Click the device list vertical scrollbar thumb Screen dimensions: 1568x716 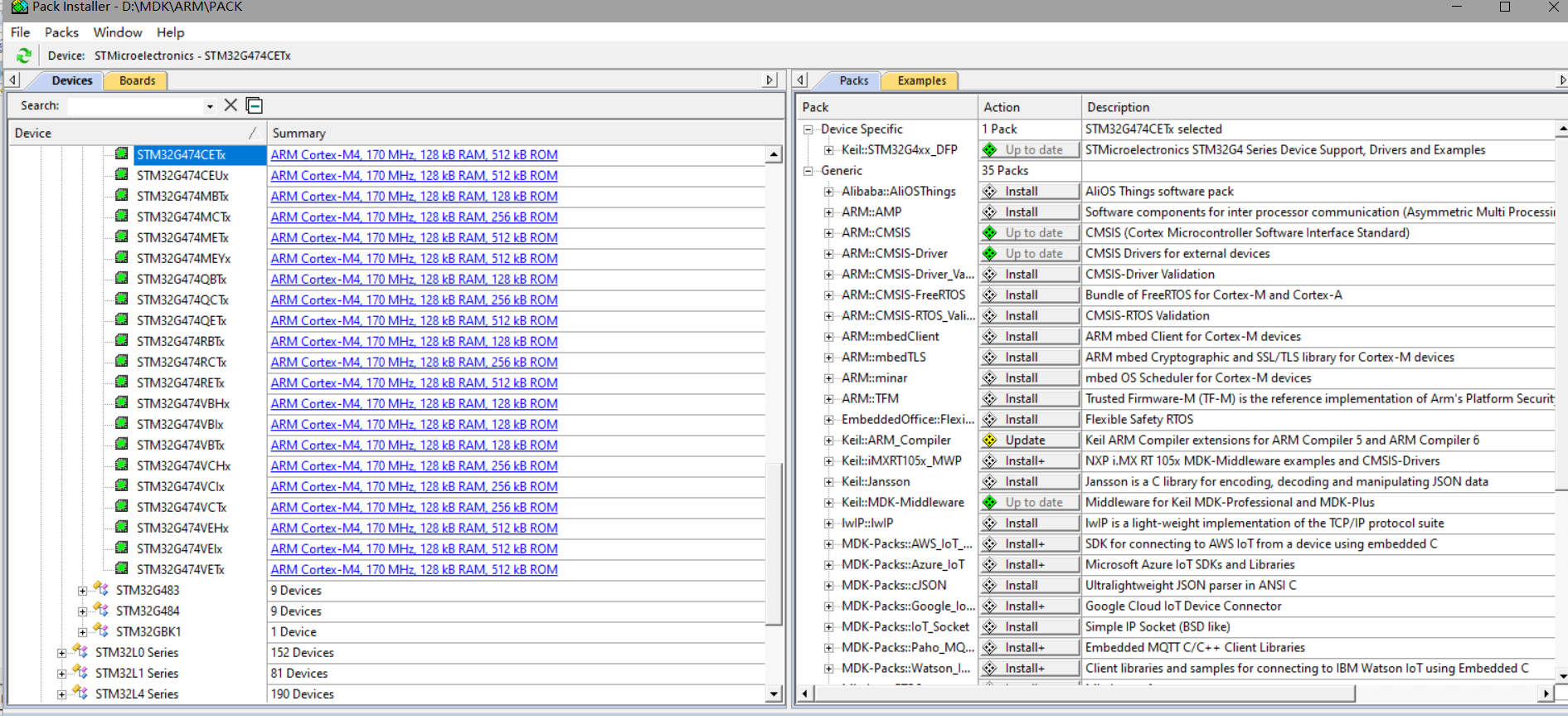click(x=774, y=543)
